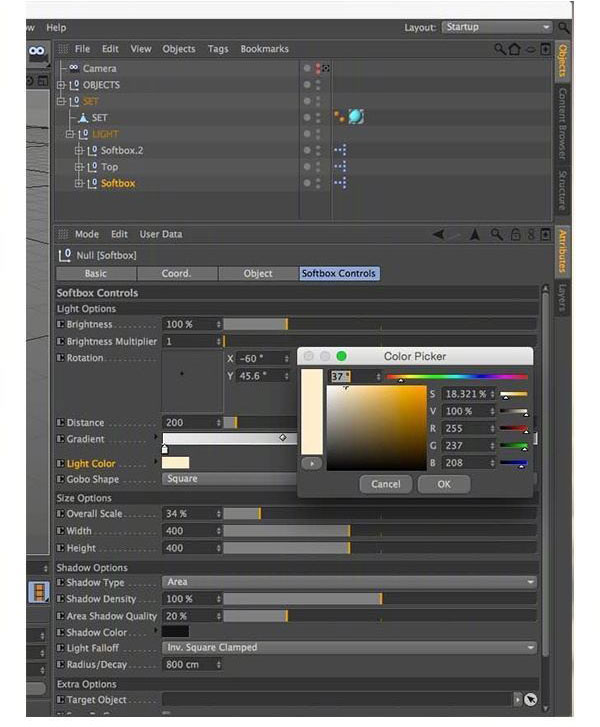Open new Attributes Manager window icon
This screenshot has height=727, width=600.
click(546, 234)
